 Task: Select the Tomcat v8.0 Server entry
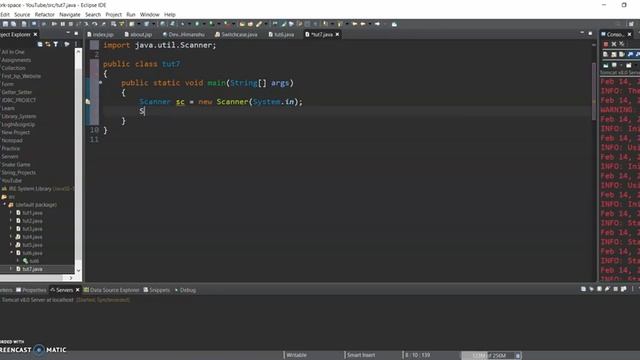(65, 300)
